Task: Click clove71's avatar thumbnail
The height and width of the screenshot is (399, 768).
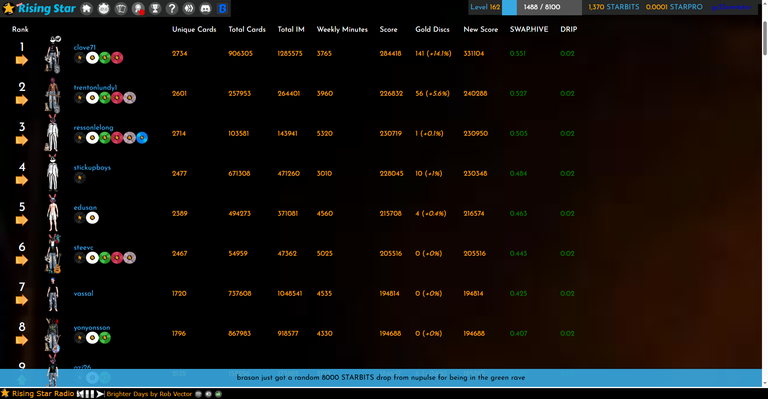Action: pos(53,54)
